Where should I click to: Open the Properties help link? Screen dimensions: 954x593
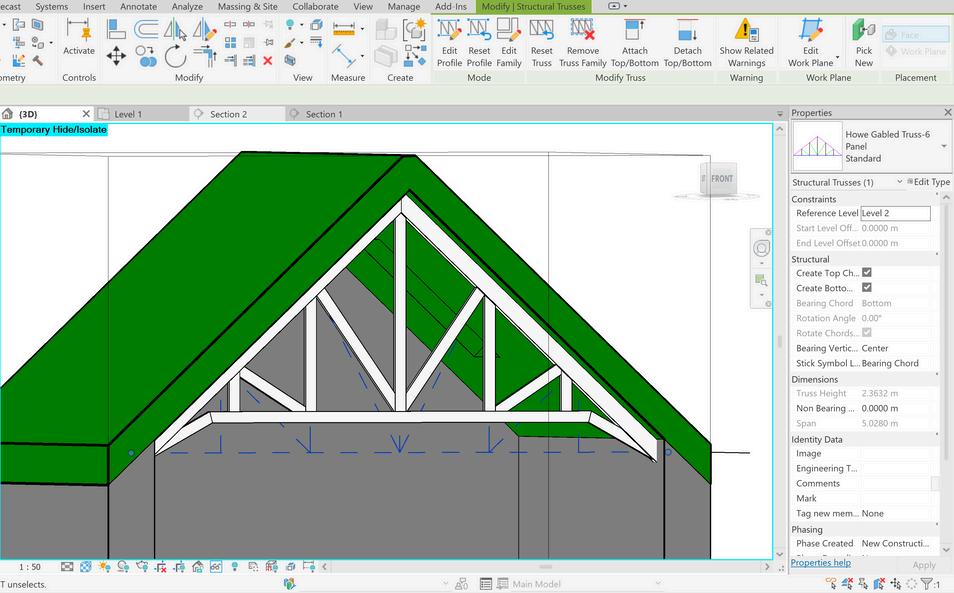[821, 563]
